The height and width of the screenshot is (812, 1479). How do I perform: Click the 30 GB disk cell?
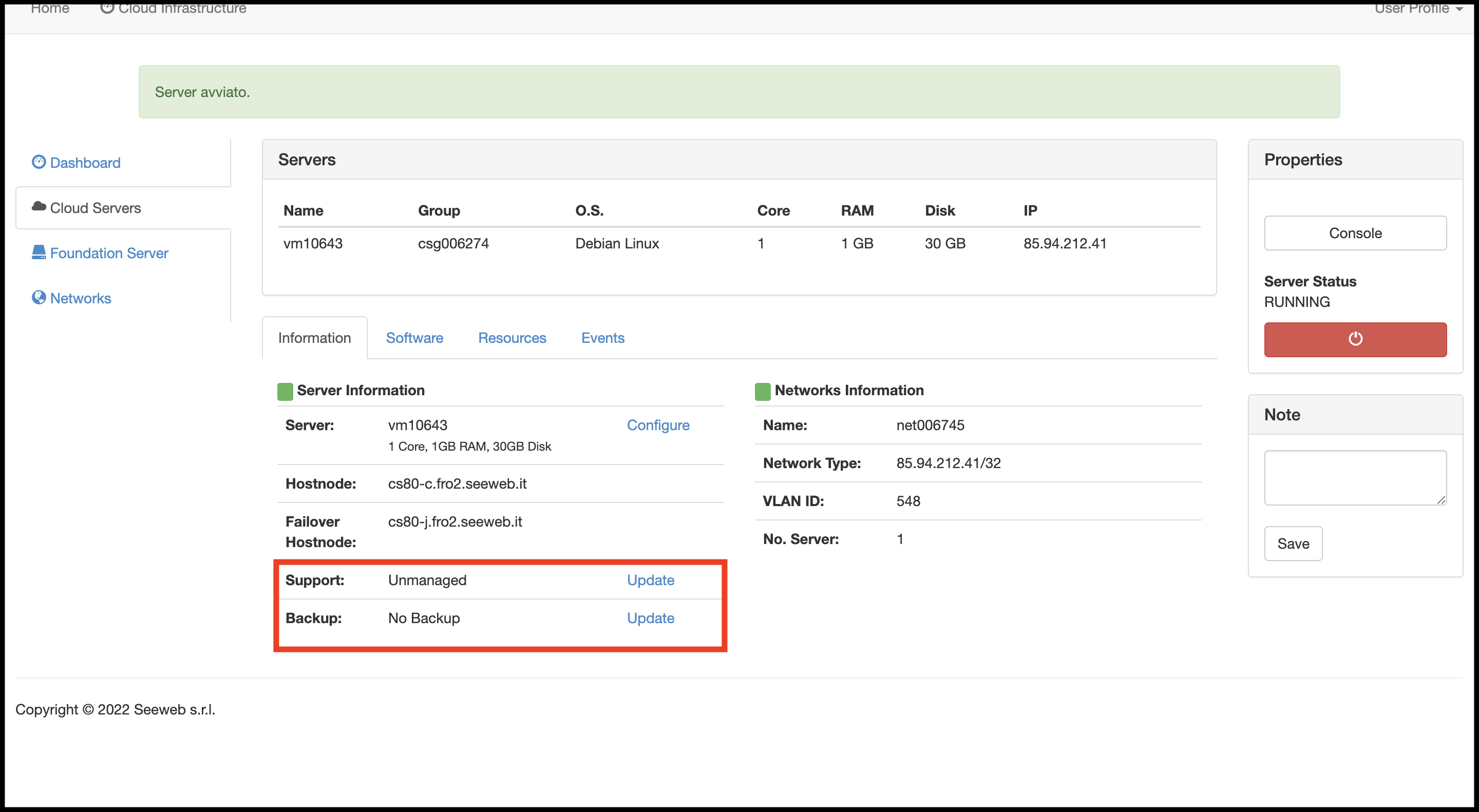click(945, 243)
